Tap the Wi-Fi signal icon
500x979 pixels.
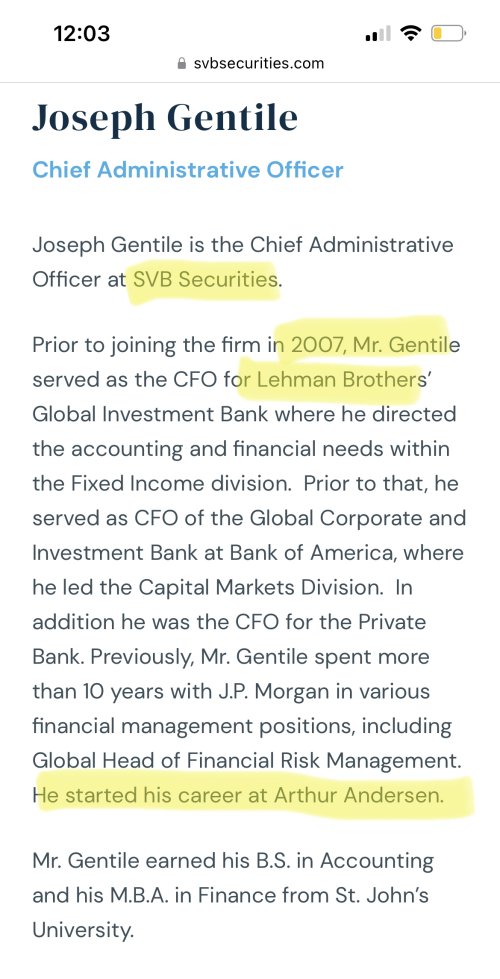[410, 32]
